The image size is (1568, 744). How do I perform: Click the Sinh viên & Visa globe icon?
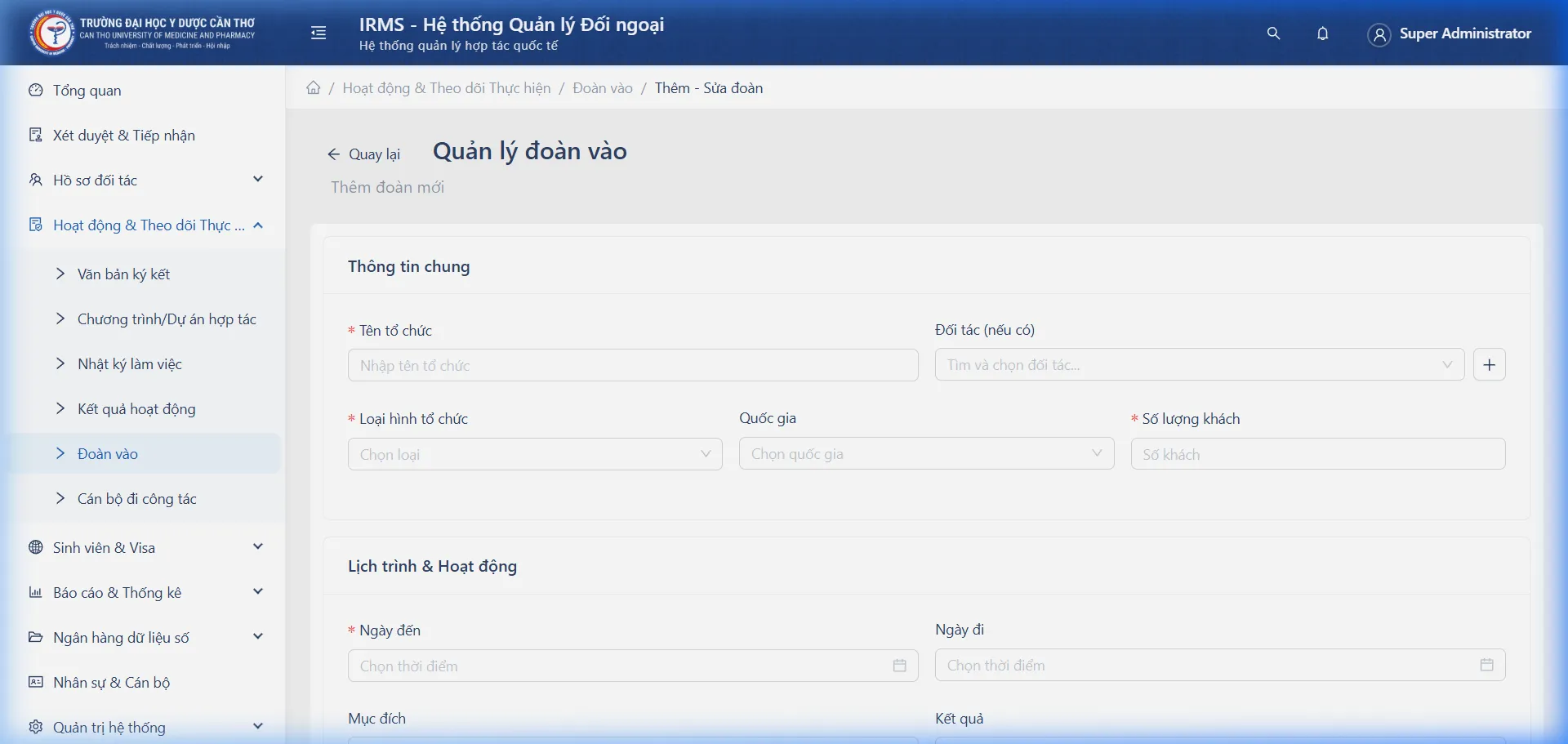34,547
